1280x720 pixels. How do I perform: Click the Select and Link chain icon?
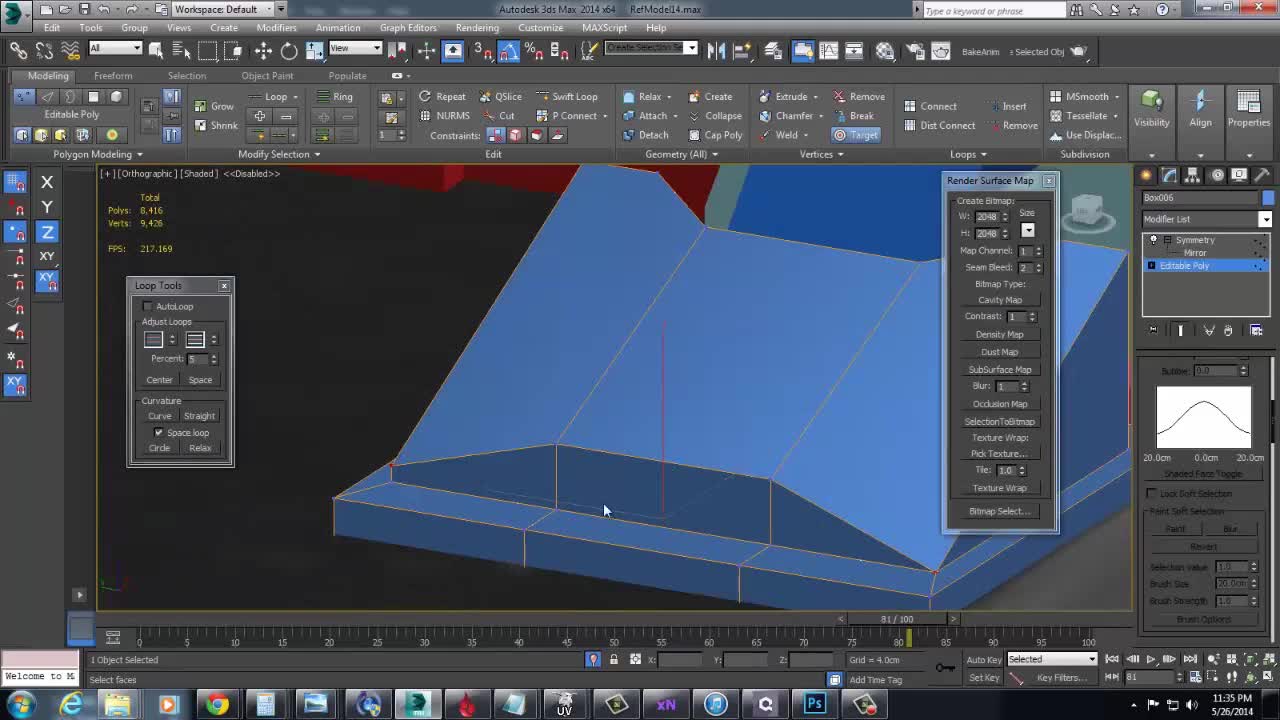18,51
